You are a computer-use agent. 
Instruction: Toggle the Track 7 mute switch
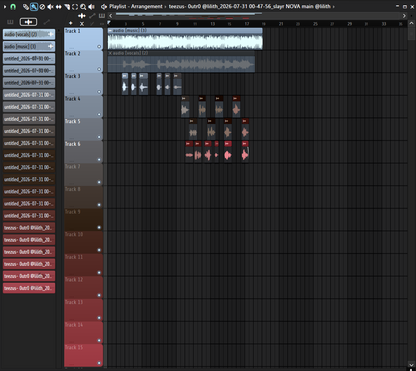[99, 182]
